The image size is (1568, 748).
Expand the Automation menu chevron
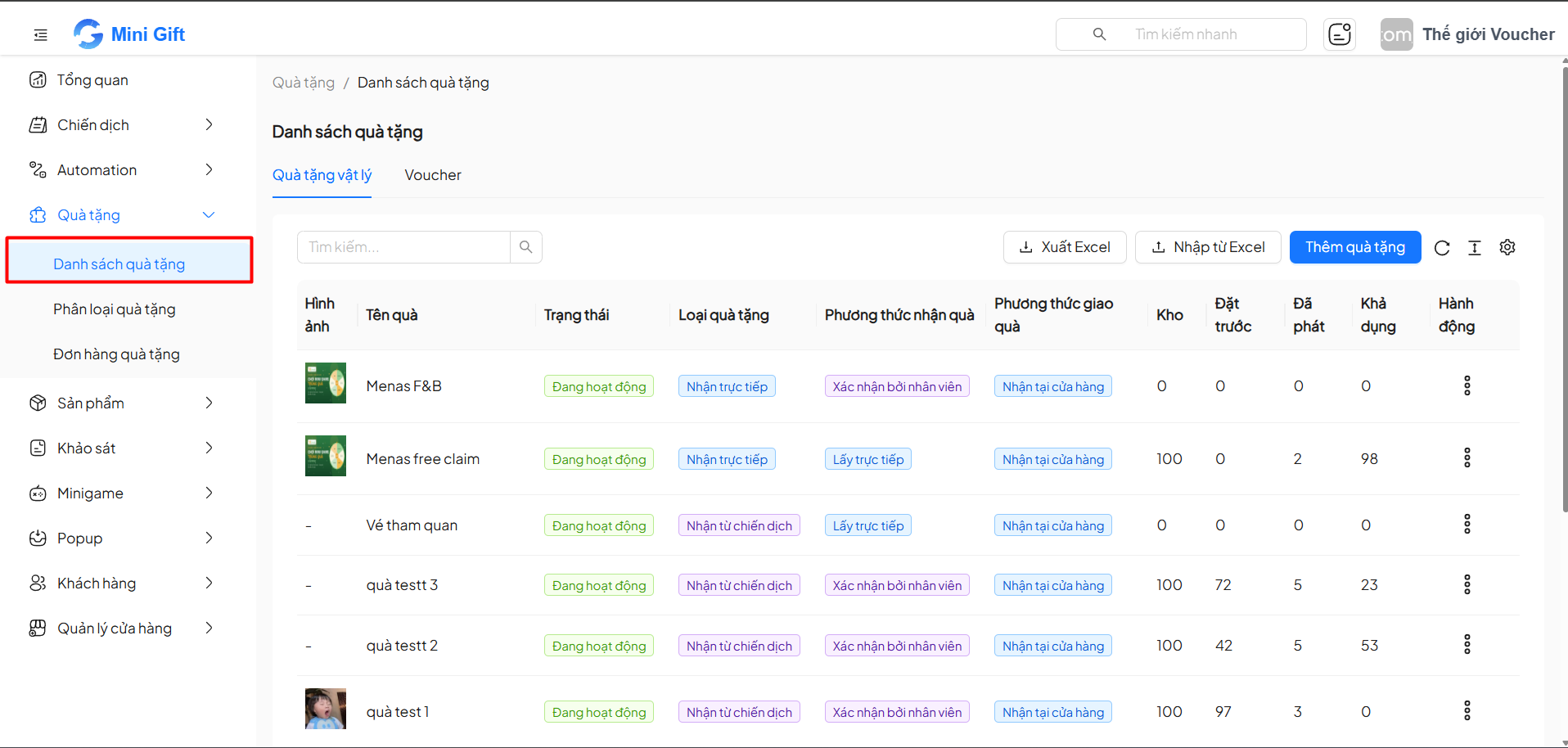210,169
